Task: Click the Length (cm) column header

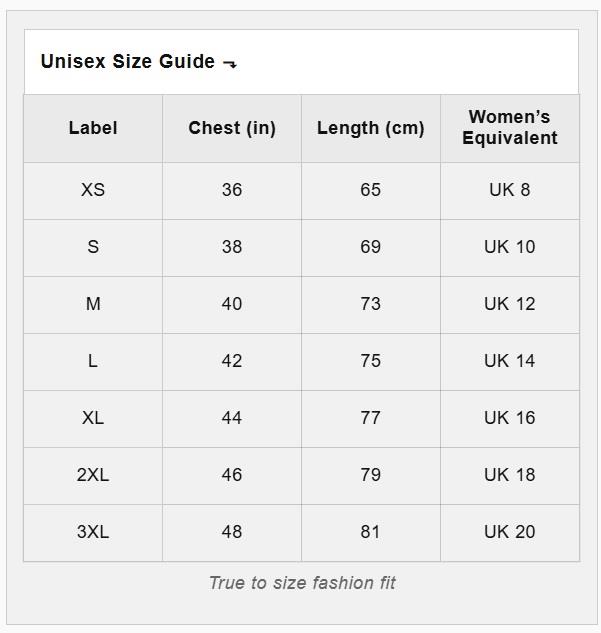Action: point(371,128)
